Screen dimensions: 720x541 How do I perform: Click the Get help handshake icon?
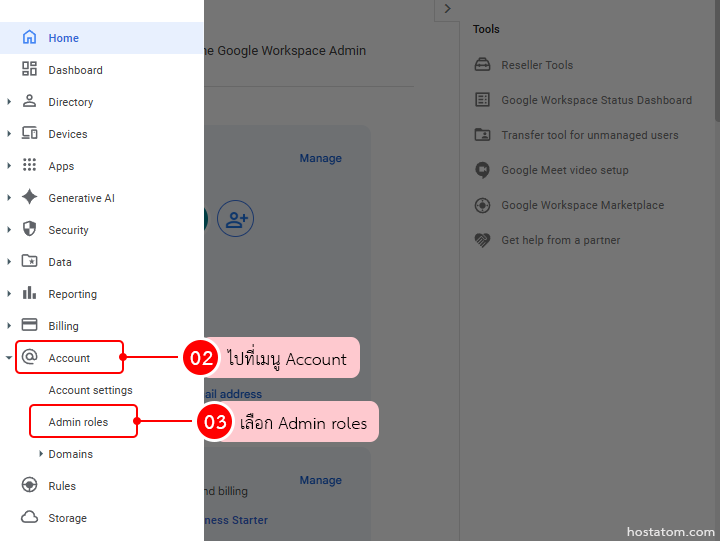coord(482,240)
